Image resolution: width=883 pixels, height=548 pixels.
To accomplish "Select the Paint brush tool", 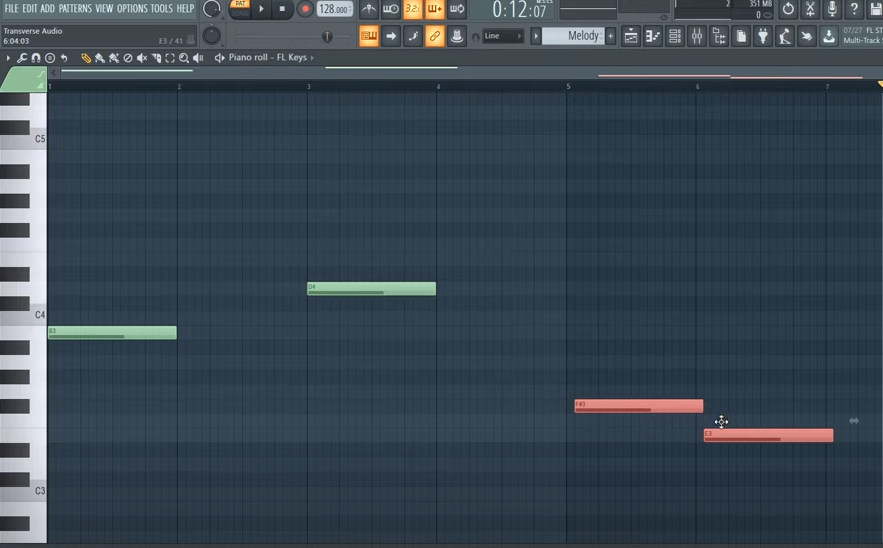I will coord(100,57).
